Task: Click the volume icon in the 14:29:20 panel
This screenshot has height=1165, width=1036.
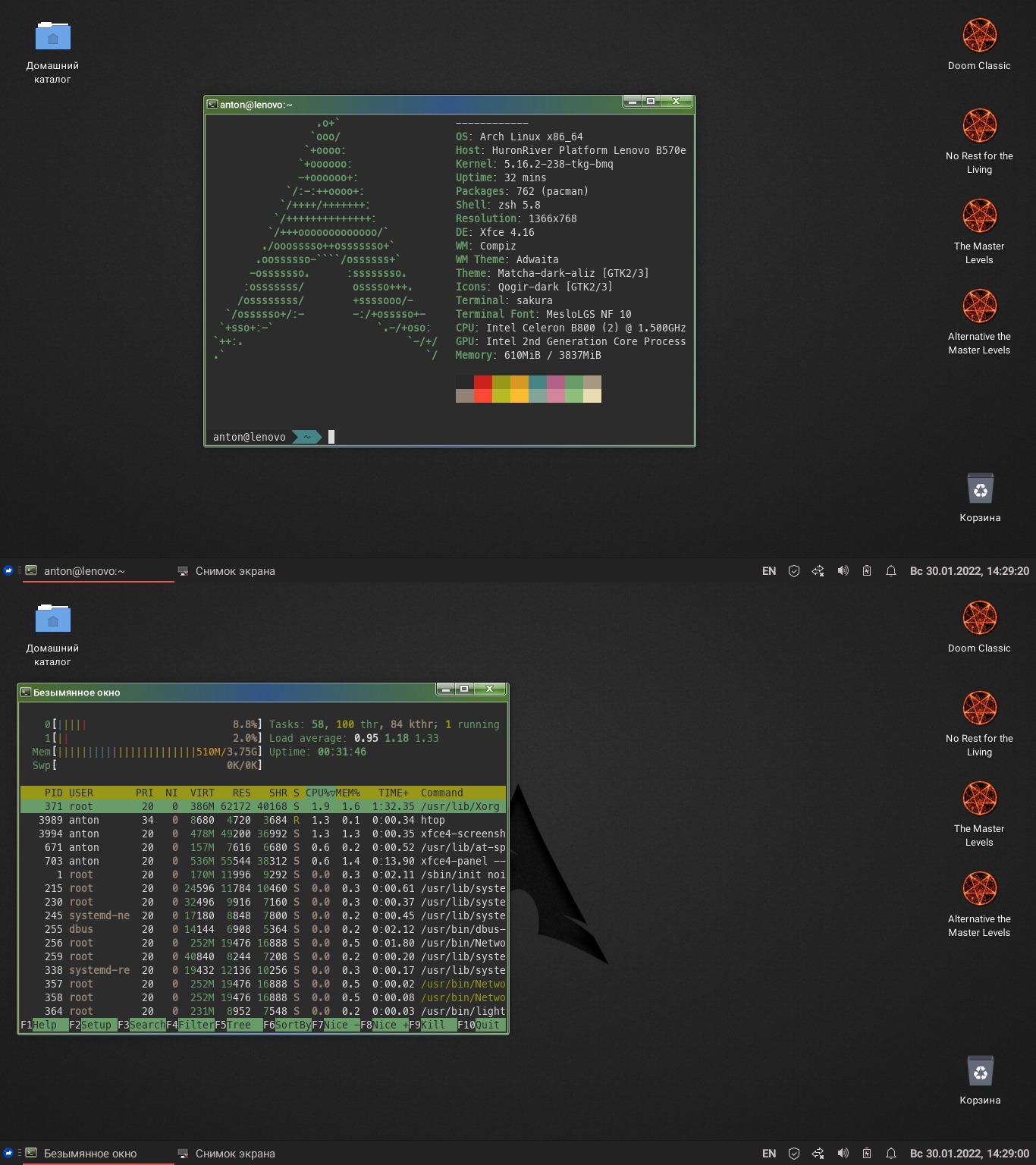Action: click(x=843, y=571)
